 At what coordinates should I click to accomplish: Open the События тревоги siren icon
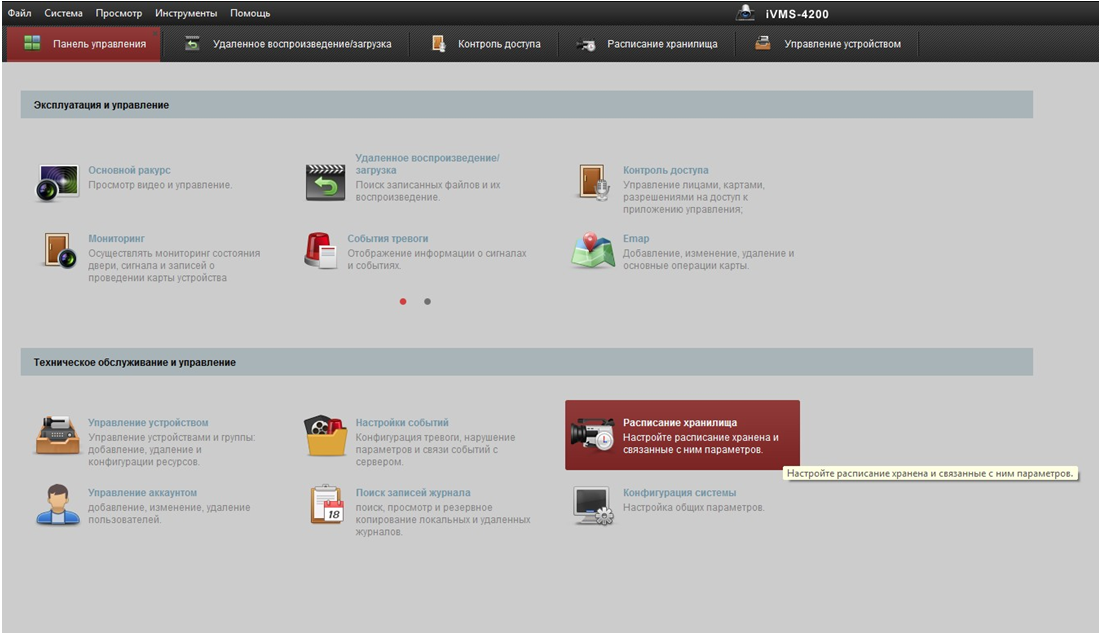click(x=323, y=251)
